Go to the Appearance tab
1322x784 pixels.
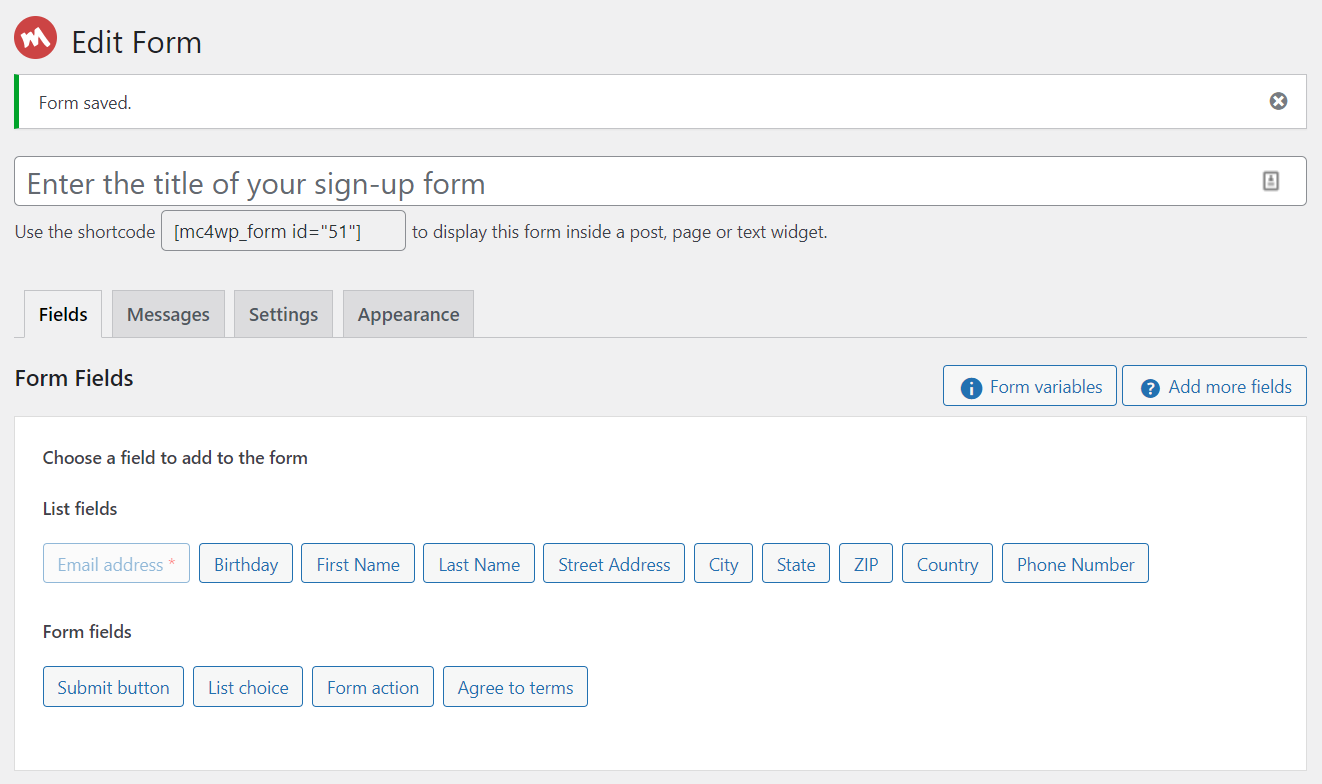(x=408, y=314)
